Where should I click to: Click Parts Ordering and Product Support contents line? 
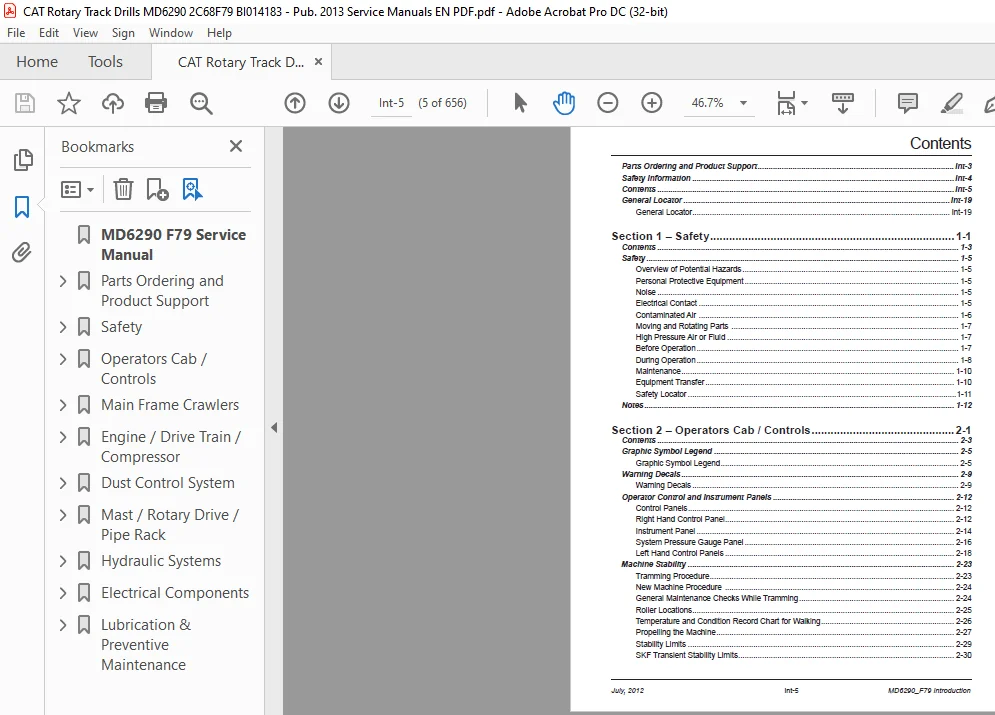796,166
